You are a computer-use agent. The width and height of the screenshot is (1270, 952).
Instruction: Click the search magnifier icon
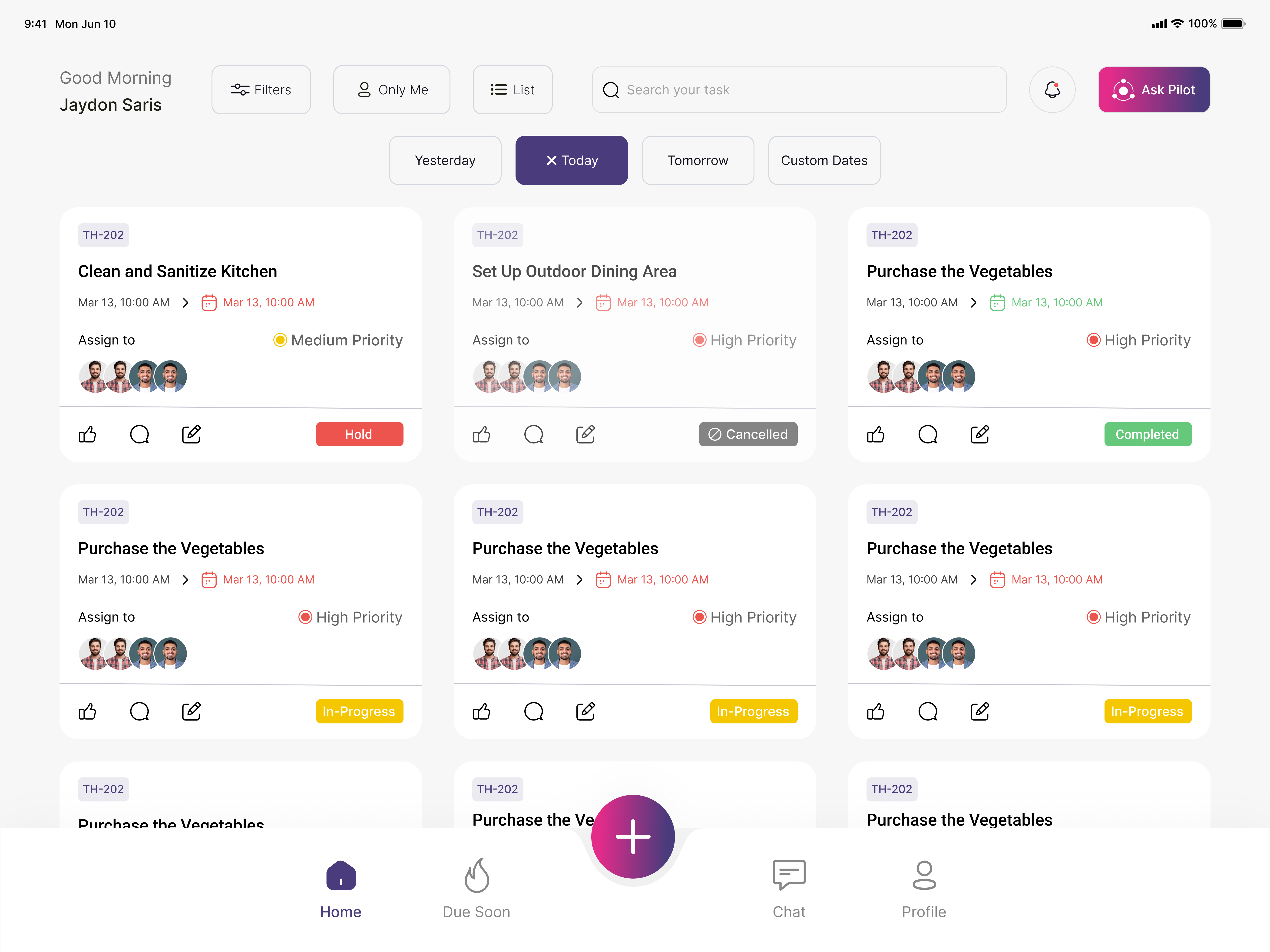tap(611, 90)
